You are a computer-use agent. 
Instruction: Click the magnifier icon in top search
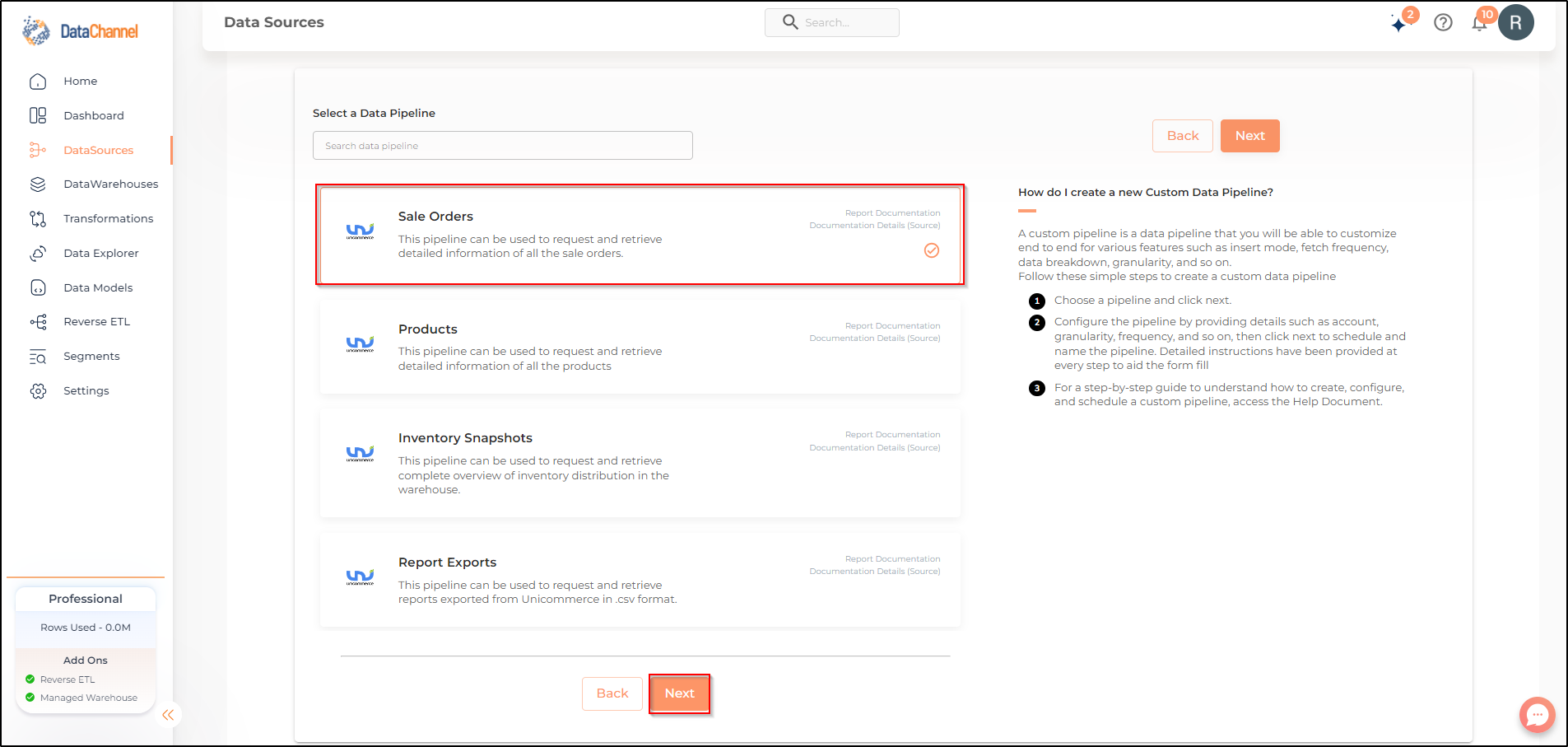(790, 22)
